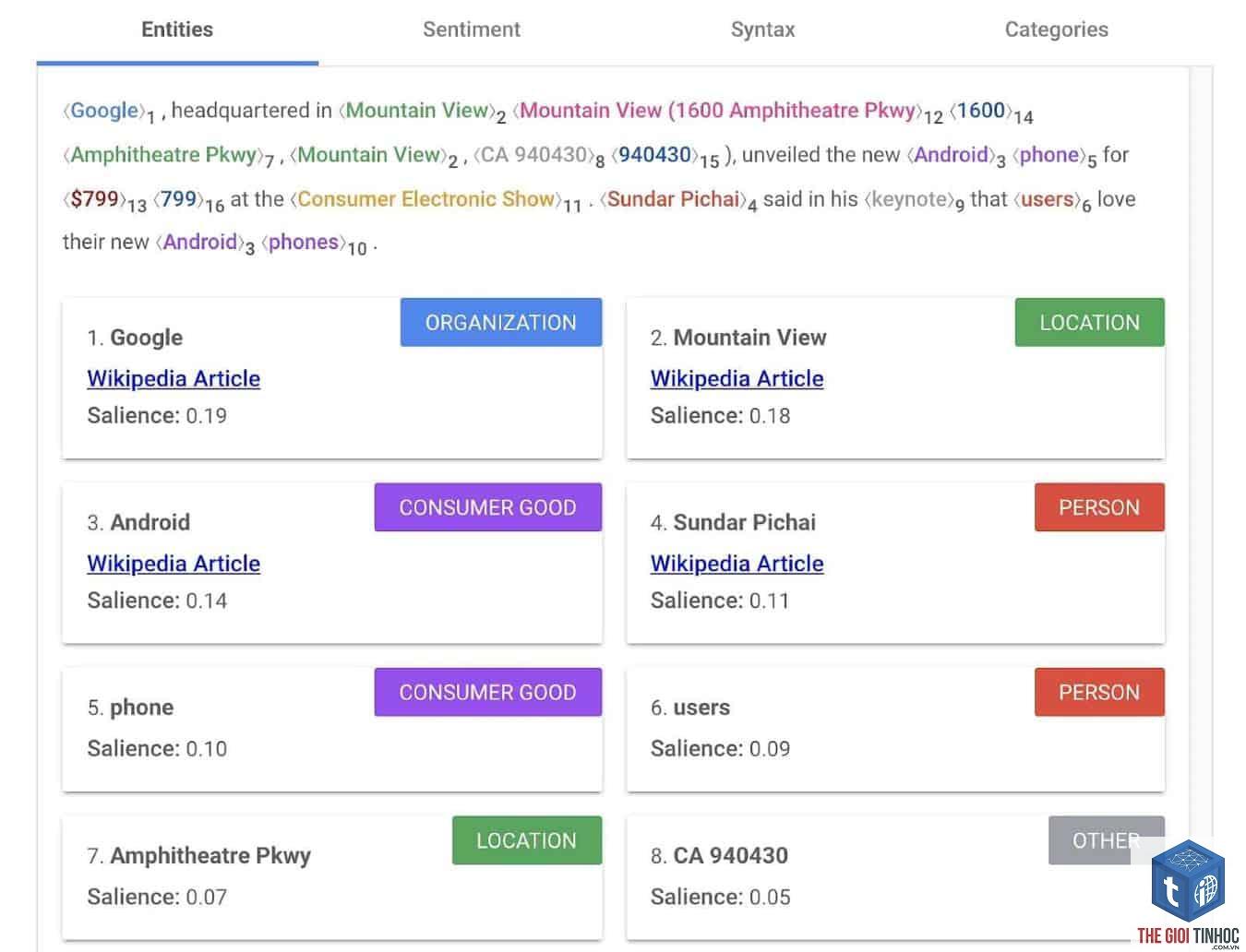Select the CONSUMER GOOD badge on phone card
The height and width of the screenshot is (952, 1246).
487,692
